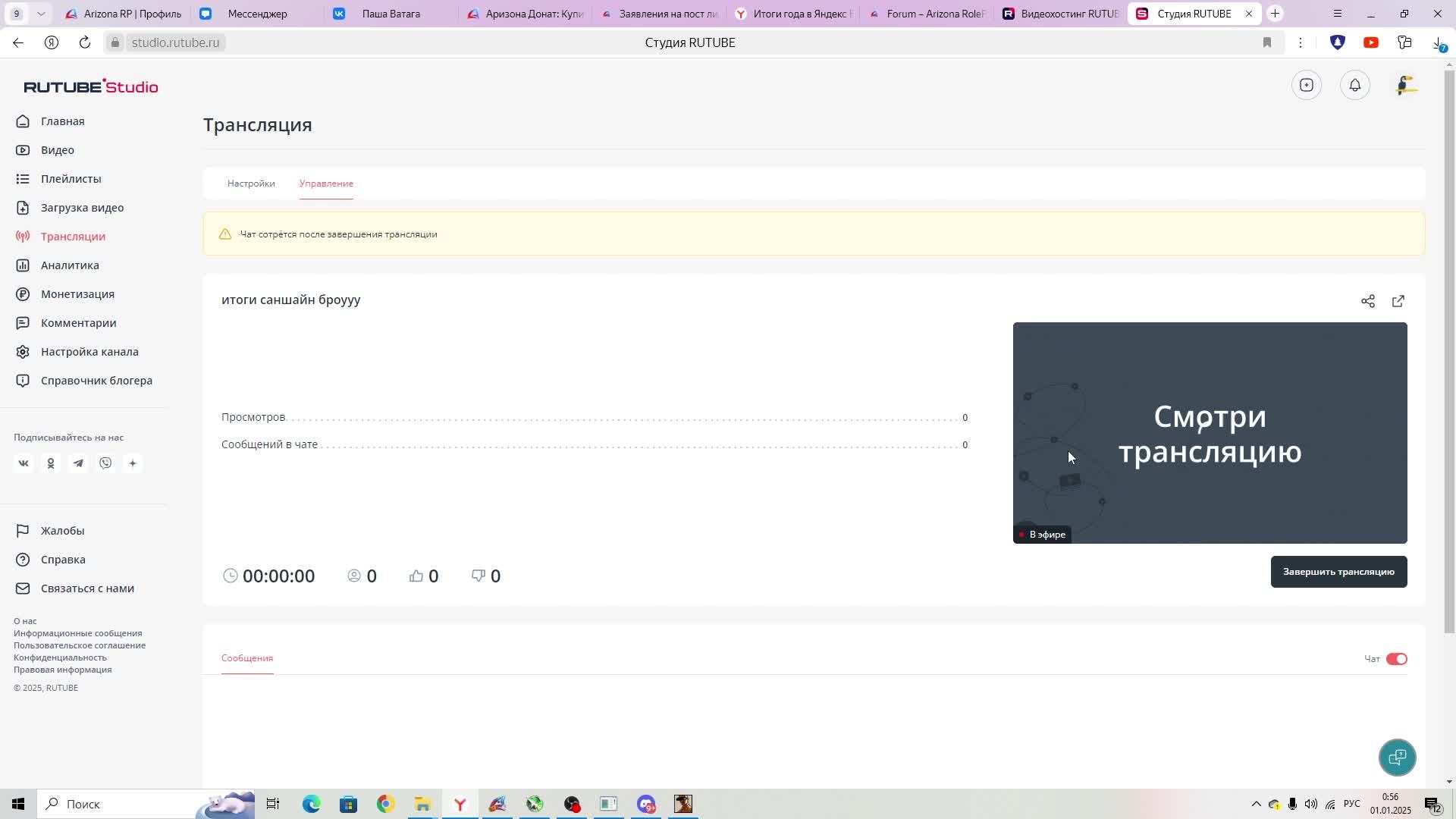Click the Windows Start button

(x=18, y=804)
